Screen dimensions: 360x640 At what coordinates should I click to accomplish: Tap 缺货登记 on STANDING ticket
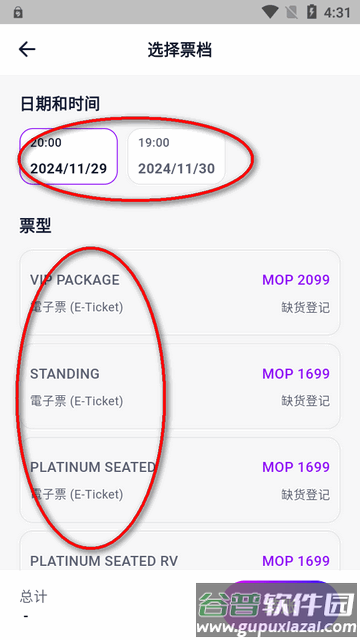(x=305, y=401)
